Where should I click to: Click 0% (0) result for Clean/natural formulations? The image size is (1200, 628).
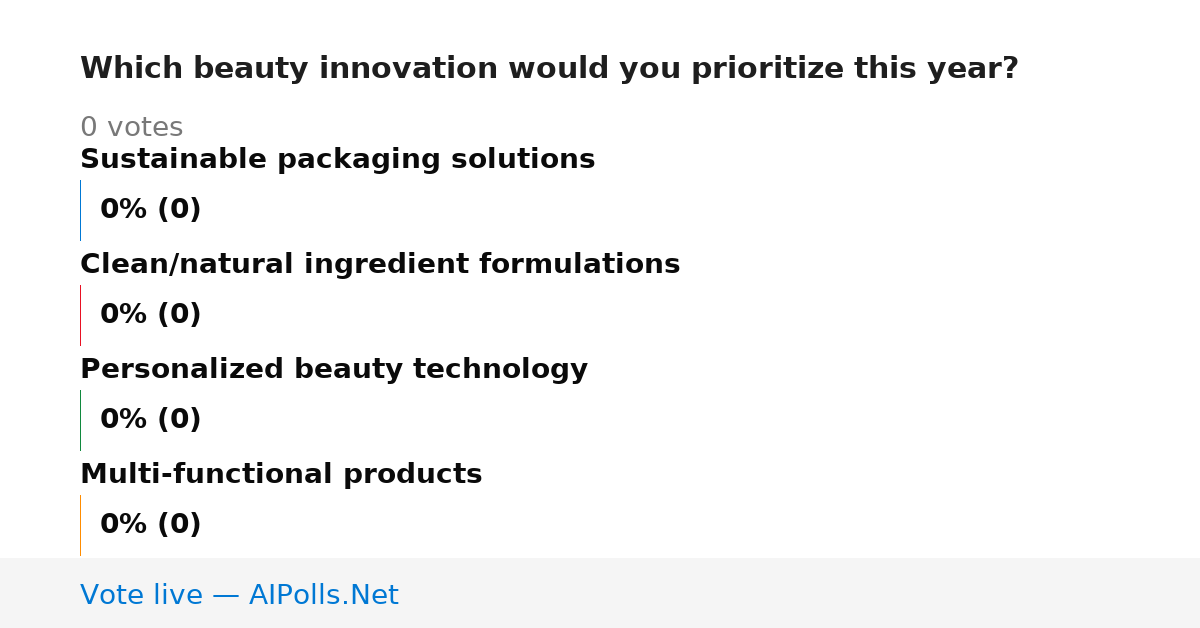tap(151, 315)
